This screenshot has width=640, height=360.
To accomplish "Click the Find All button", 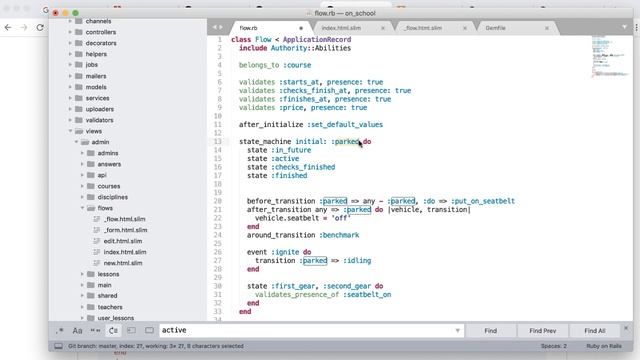I will point(595,331).
